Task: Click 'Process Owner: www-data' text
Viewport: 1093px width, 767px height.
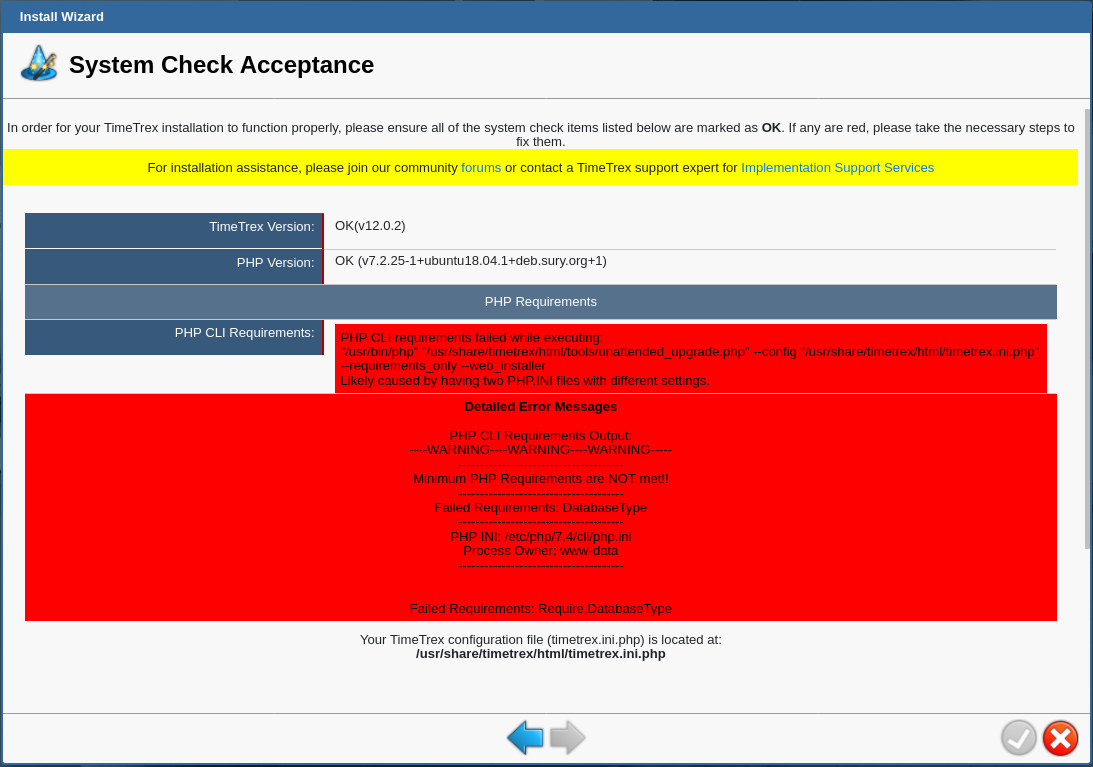Action: click(541, 551)
